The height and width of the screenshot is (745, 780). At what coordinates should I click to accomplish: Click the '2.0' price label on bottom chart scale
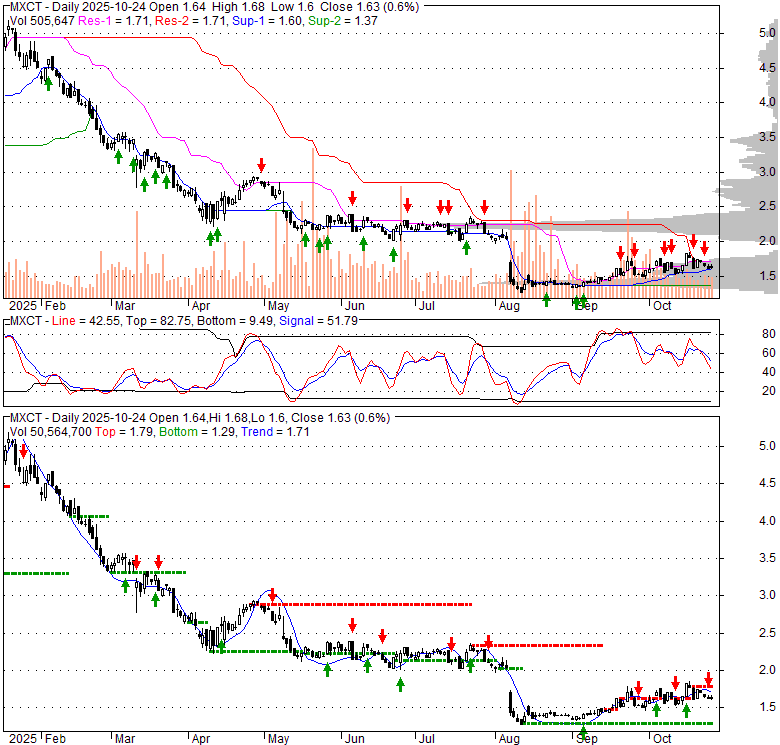pos(767,670)
